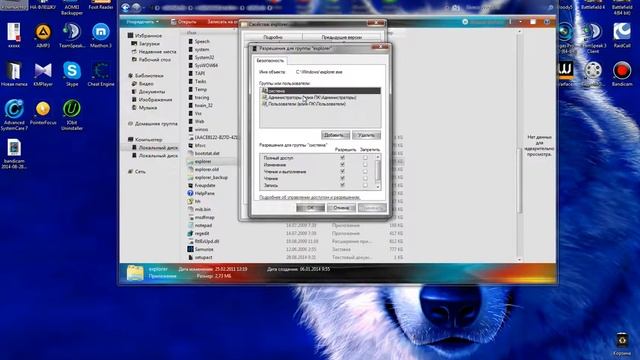
Task: Select the bandicam image file on desktop
Action: pyautogui.click(x=14, y=154)
